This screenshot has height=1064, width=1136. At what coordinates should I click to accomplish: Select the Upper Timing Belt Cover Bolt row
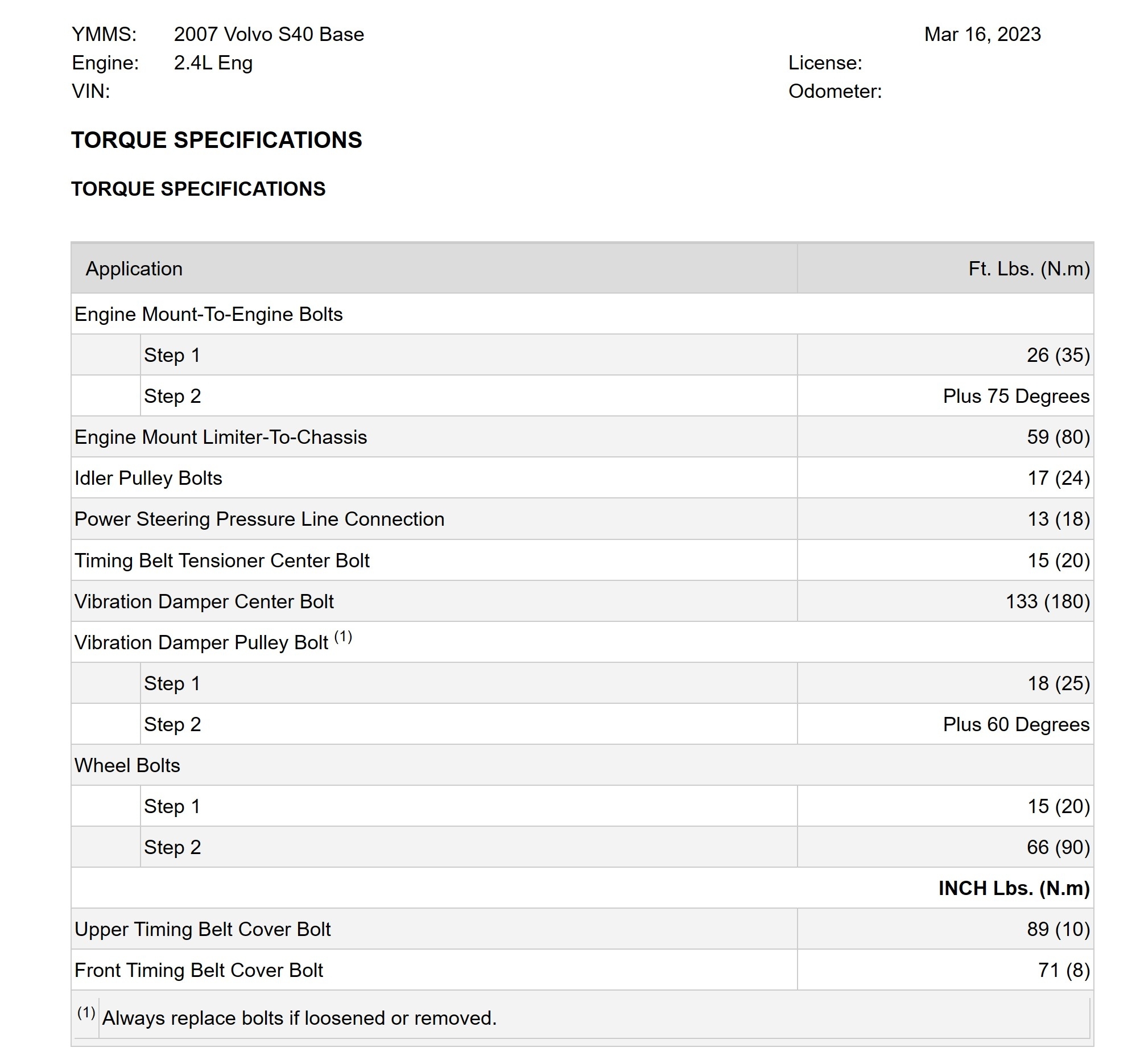[x=203, y=930]
